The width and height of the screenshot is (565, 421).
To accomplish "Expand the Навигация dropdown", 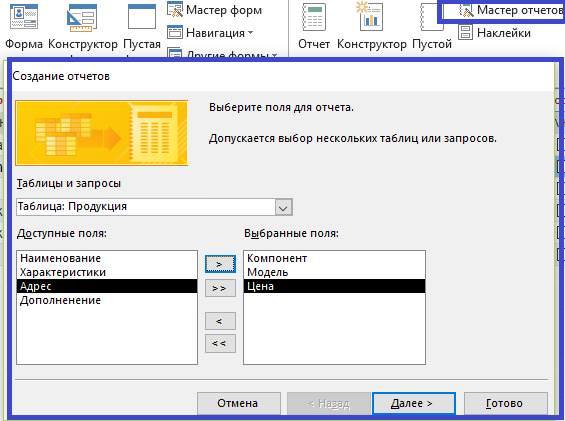I will (211, 33).
